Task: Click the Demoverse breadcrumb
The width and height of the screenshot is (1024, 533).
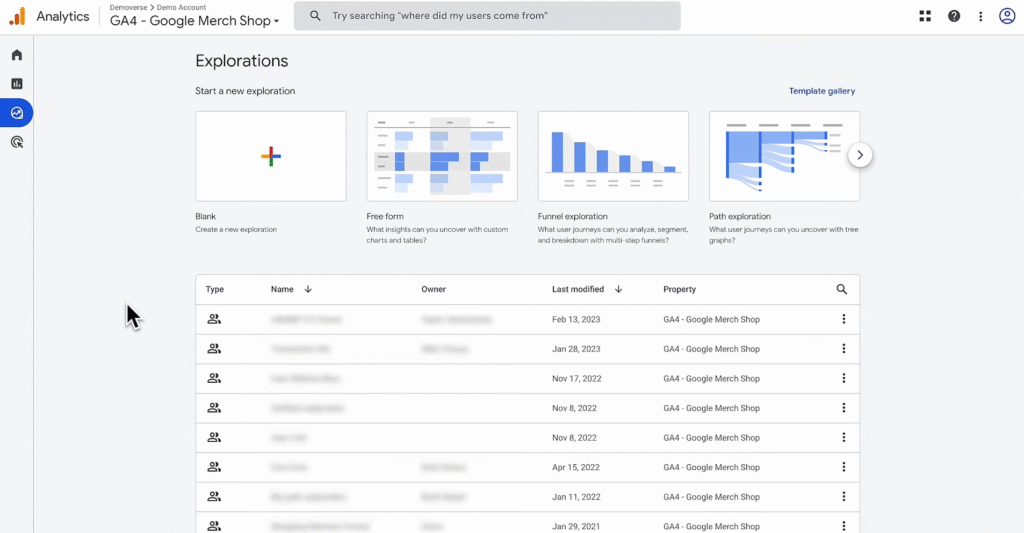Action: point(128,7)
